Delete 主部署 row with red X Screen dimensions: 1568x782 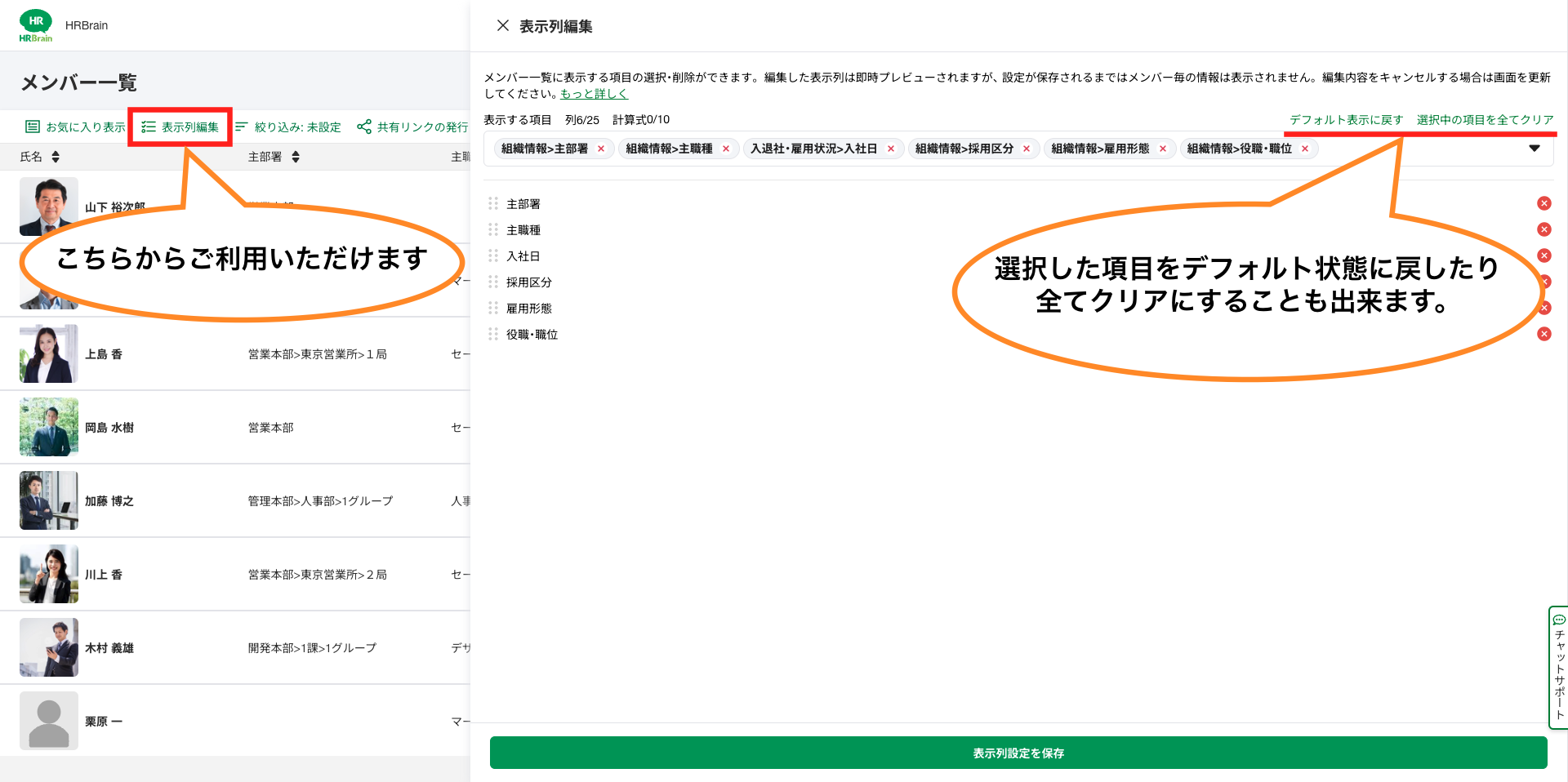pyautogui.click(x=1543, y=203)
